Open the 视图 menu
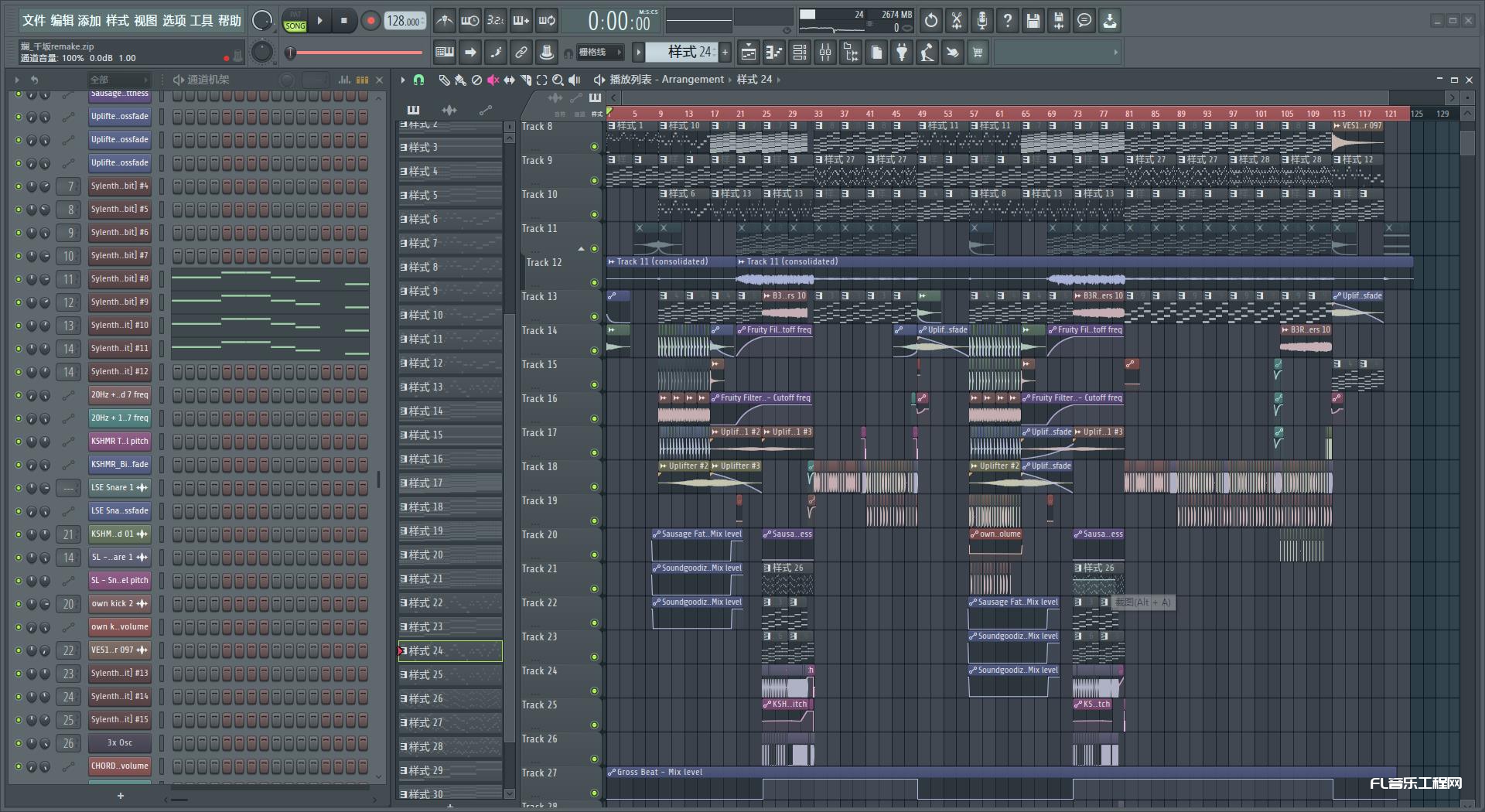The width and height of the screenshot is (1485, 812). pos(145,21)
